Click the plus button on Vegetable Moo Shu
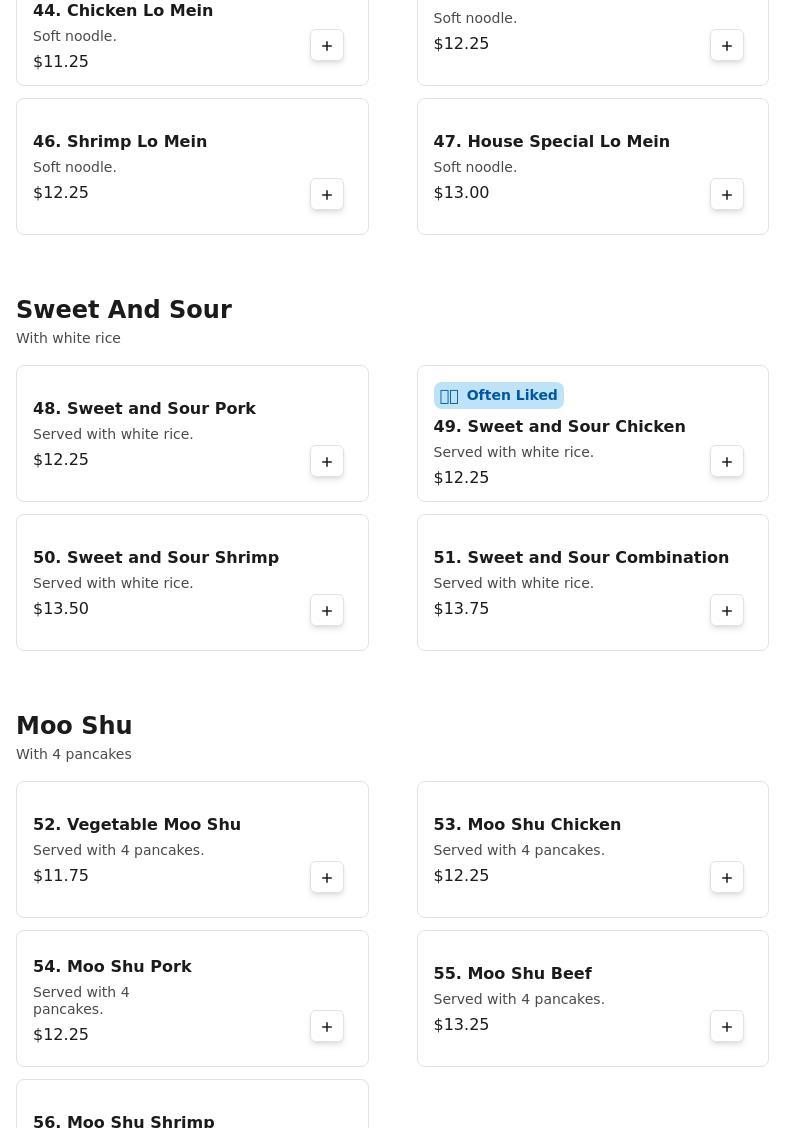The width and height of the screenshot is (785, 1128). (x=327, y=878)
